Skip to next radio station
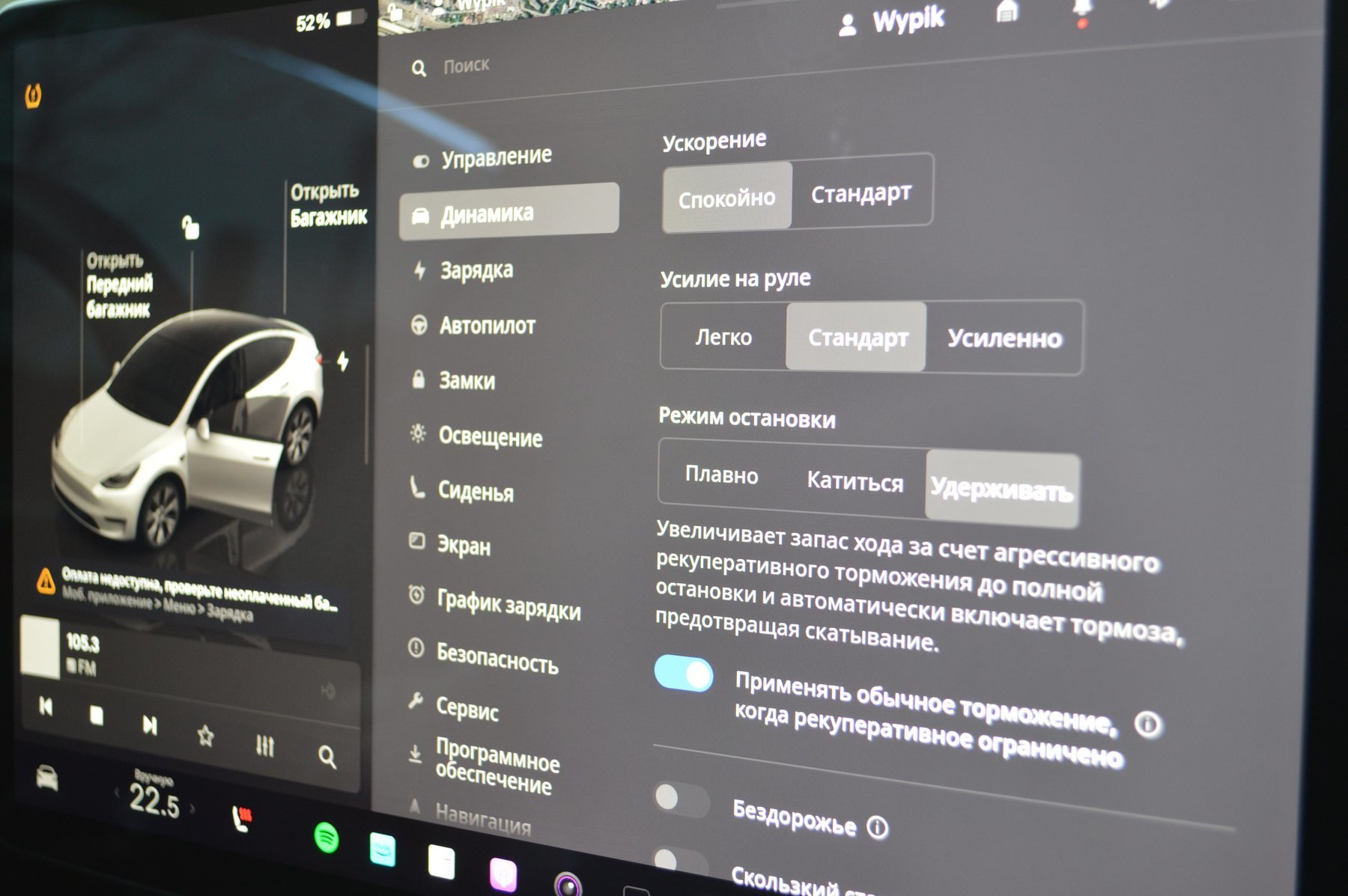The height and width of the screenshot is (896, 1348). (150, 724)
